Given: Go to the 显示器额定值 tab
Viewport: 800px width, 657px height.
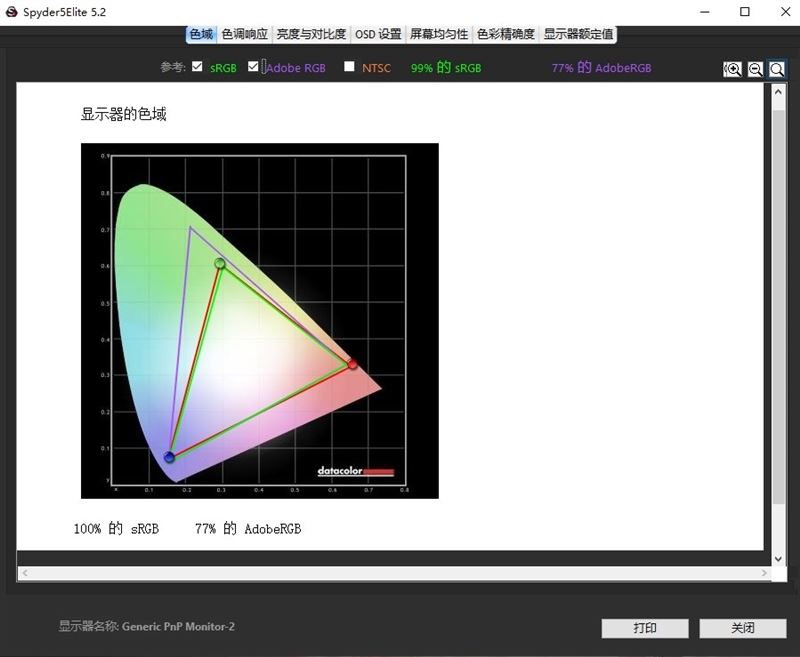Looking at the screenshot, I should [578, 34].
